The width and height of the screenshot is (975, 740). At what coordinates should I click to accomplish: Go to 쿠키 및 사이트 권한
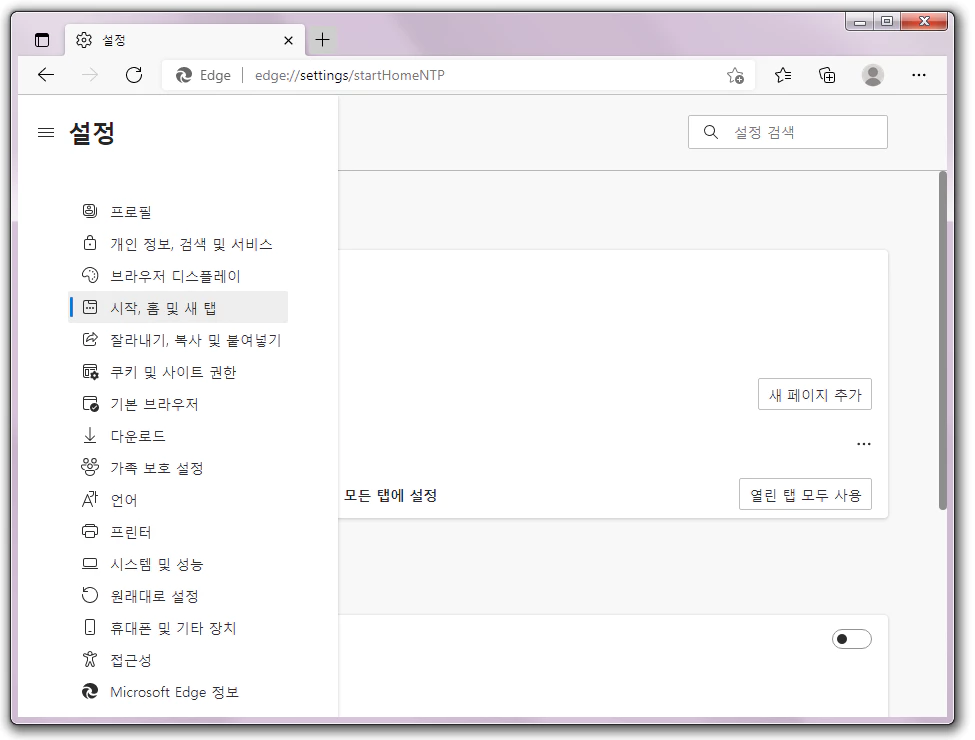tap(178, 372)
